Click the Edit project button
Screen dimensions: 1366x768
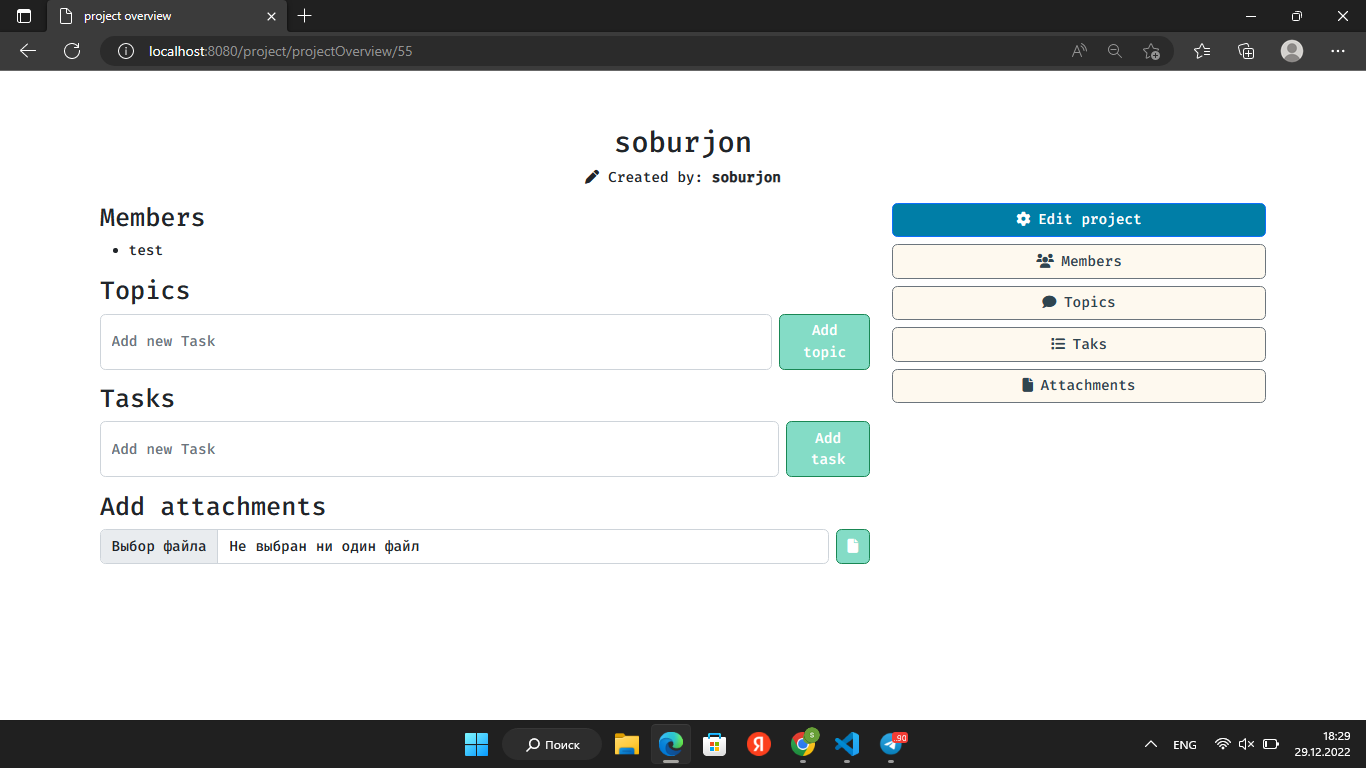click(1078, 220)
